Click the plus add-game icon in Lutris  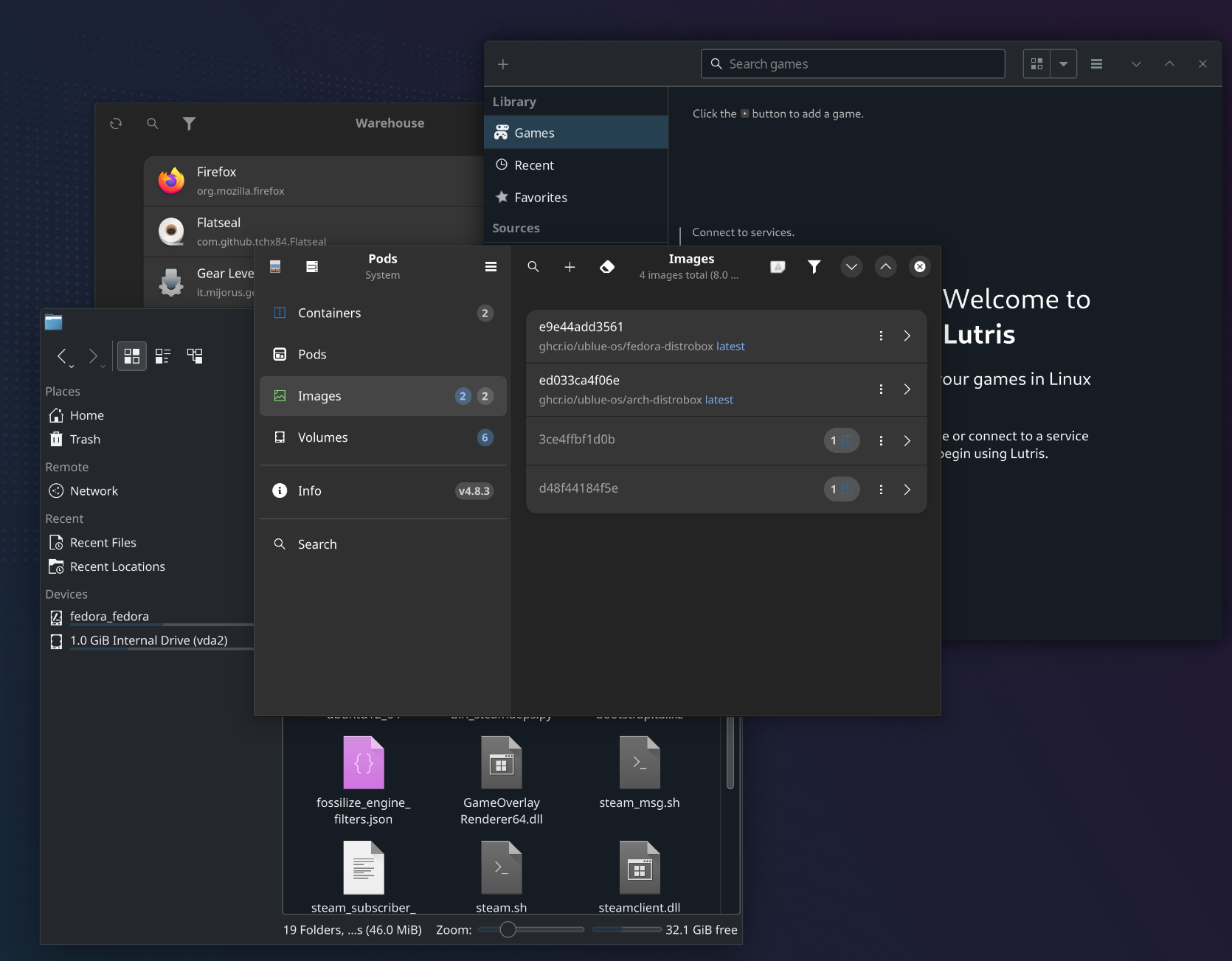tap(503, 64)
